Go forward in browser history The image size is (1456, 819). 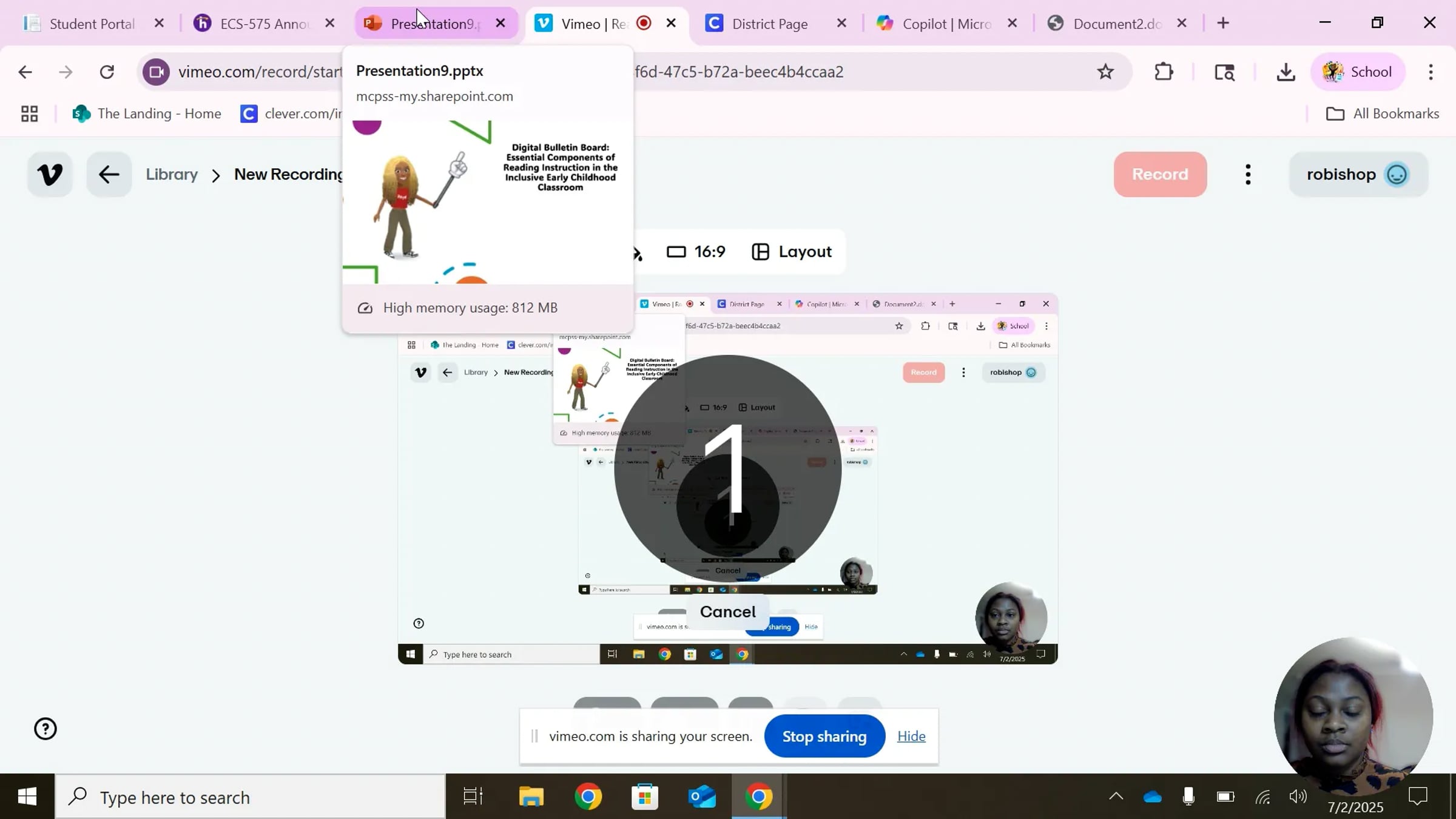tap(66, 72)
